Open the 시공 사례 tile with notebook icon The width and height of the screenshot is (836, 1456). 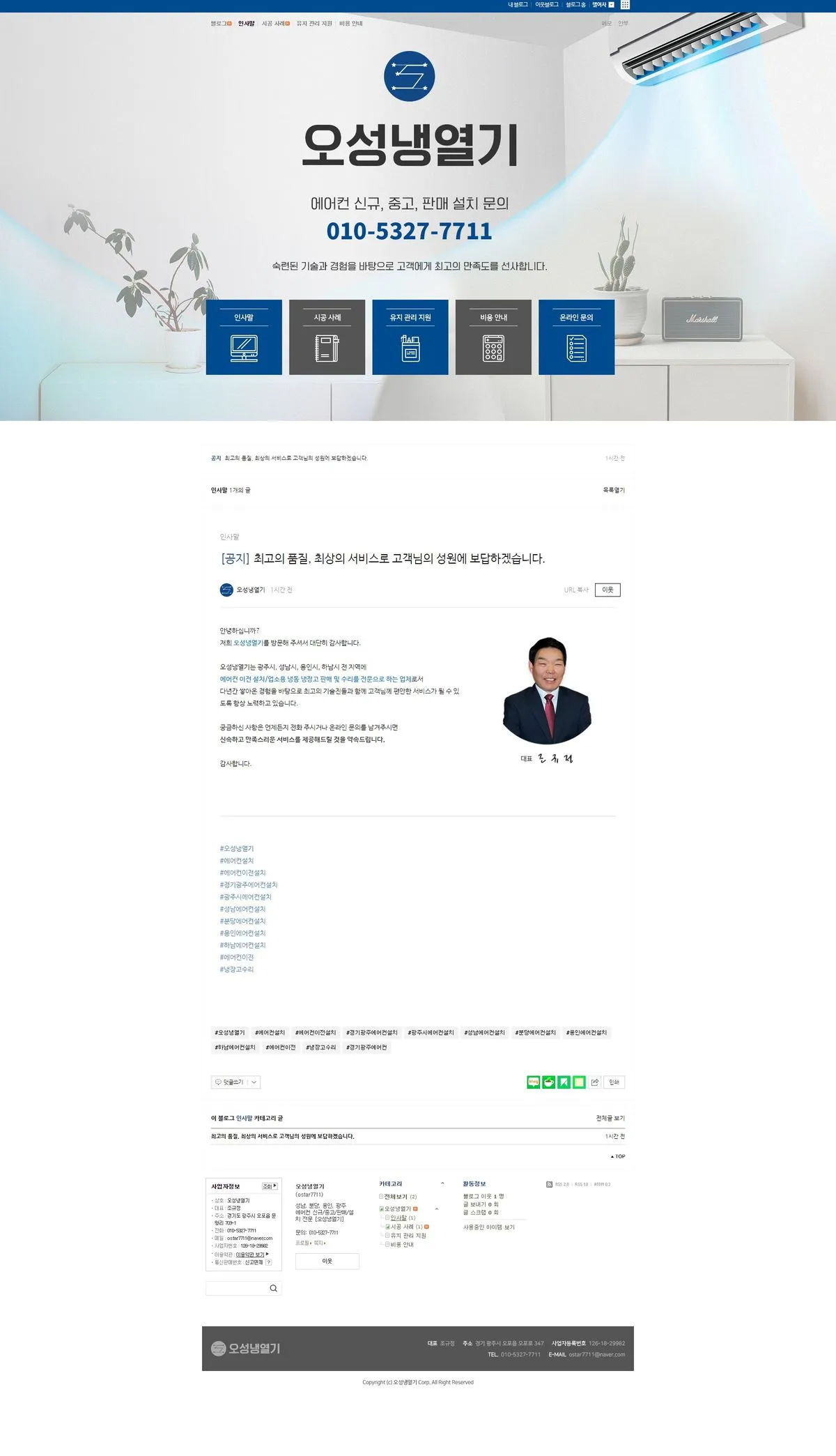point(327,337)
